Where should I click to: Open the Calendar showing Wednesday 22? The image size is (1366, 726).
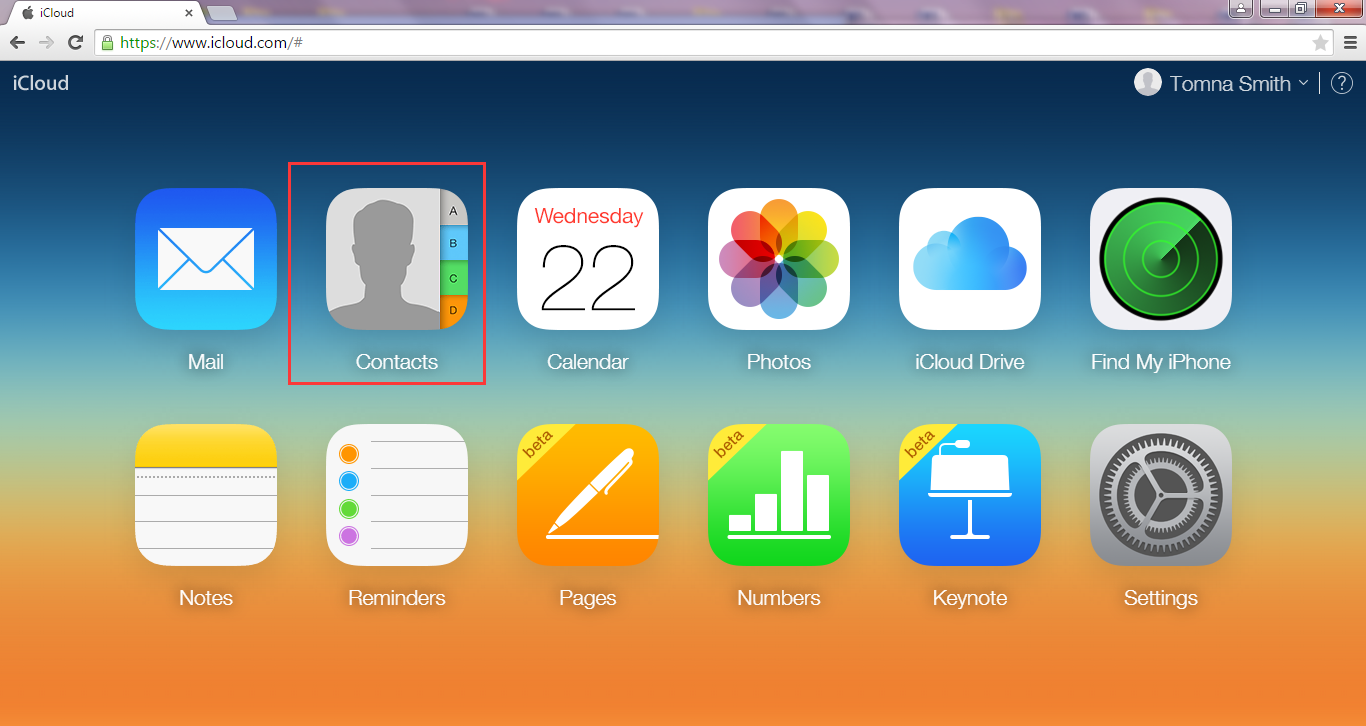[587, 259]
